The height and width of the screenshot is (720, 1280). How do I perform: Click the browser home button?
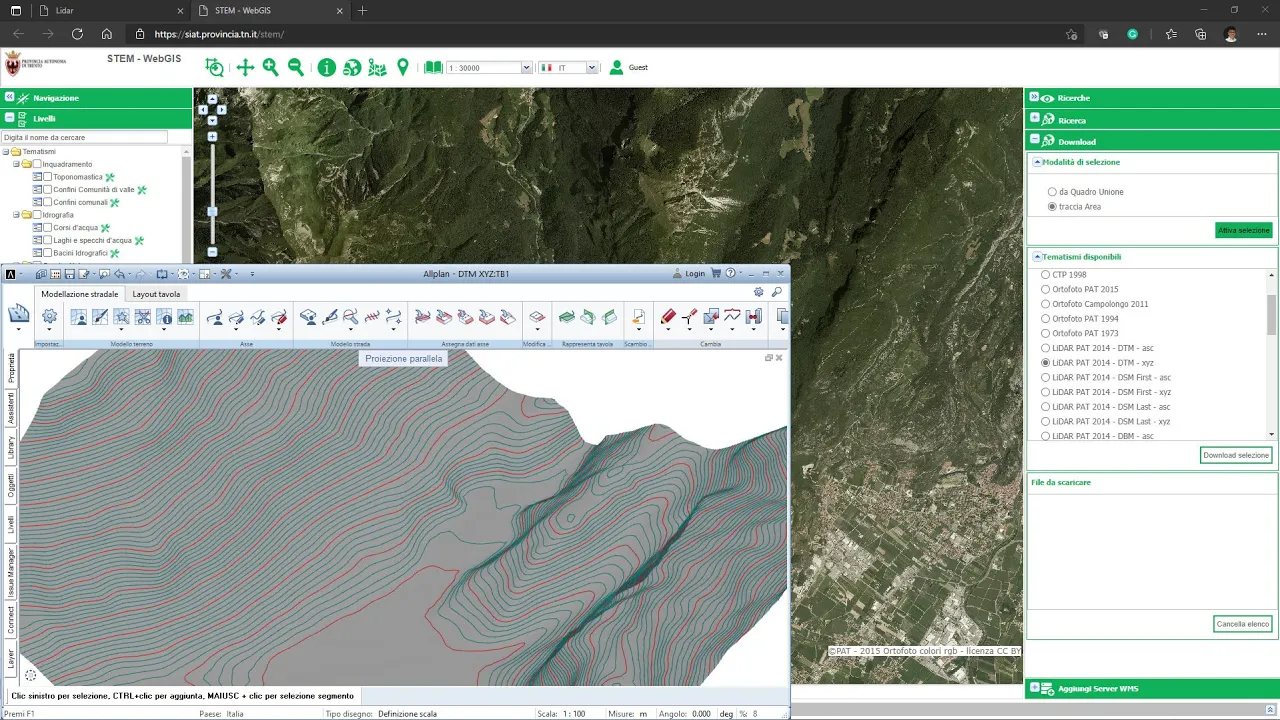[x=106, y=33]
